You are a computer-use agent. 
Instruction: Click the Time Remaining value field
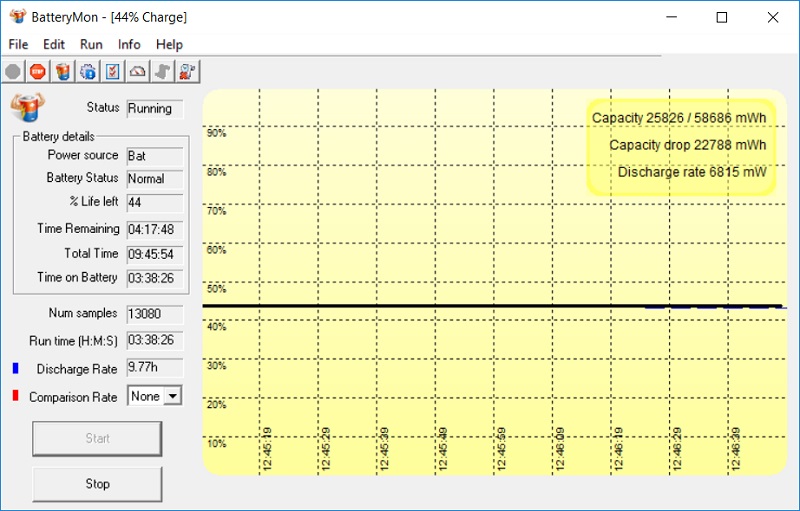click(154, 229)
